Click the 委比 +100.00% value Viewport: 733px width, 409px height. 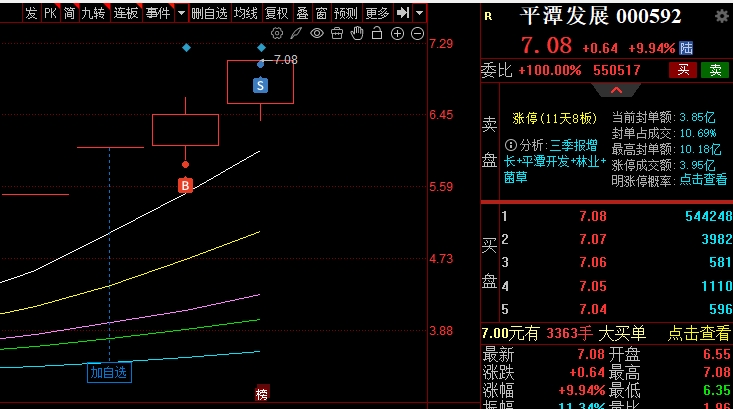pos(550,70)
